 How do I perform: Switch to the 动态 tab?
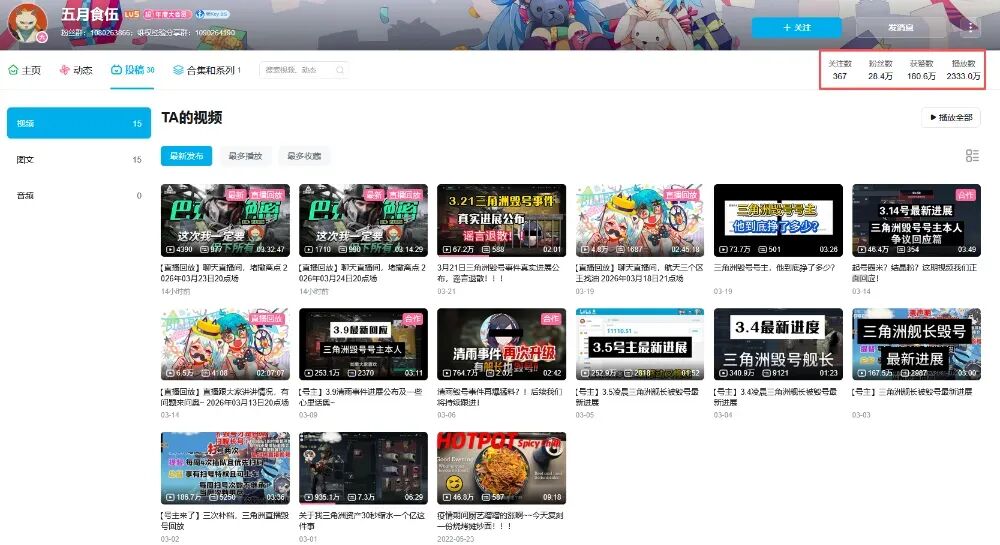click(76, 70)
